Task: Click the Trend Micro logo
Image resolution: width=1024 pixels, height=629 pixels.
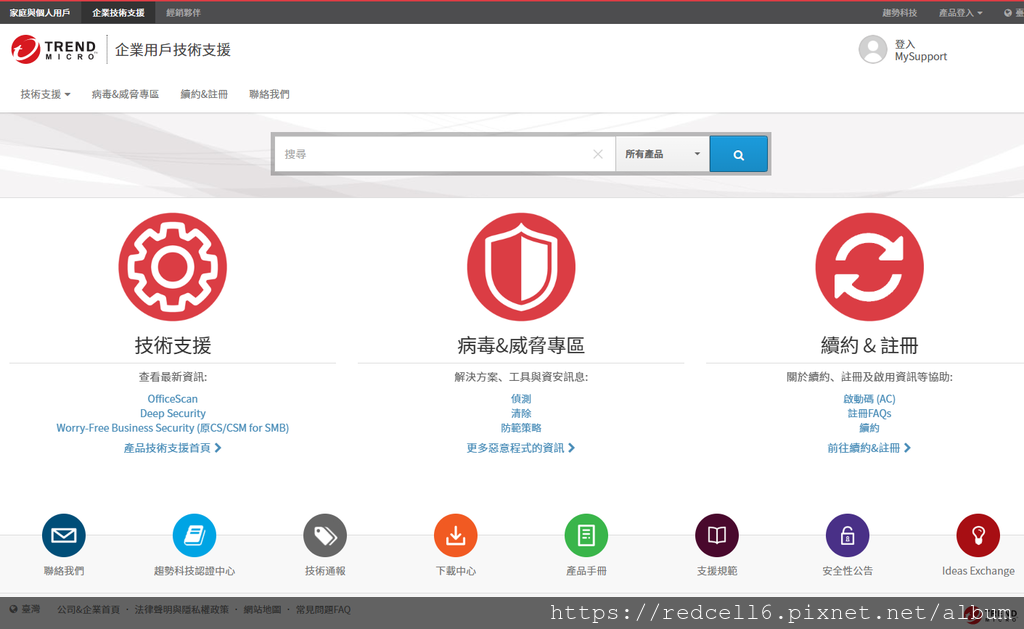Action: pos(54,50)
